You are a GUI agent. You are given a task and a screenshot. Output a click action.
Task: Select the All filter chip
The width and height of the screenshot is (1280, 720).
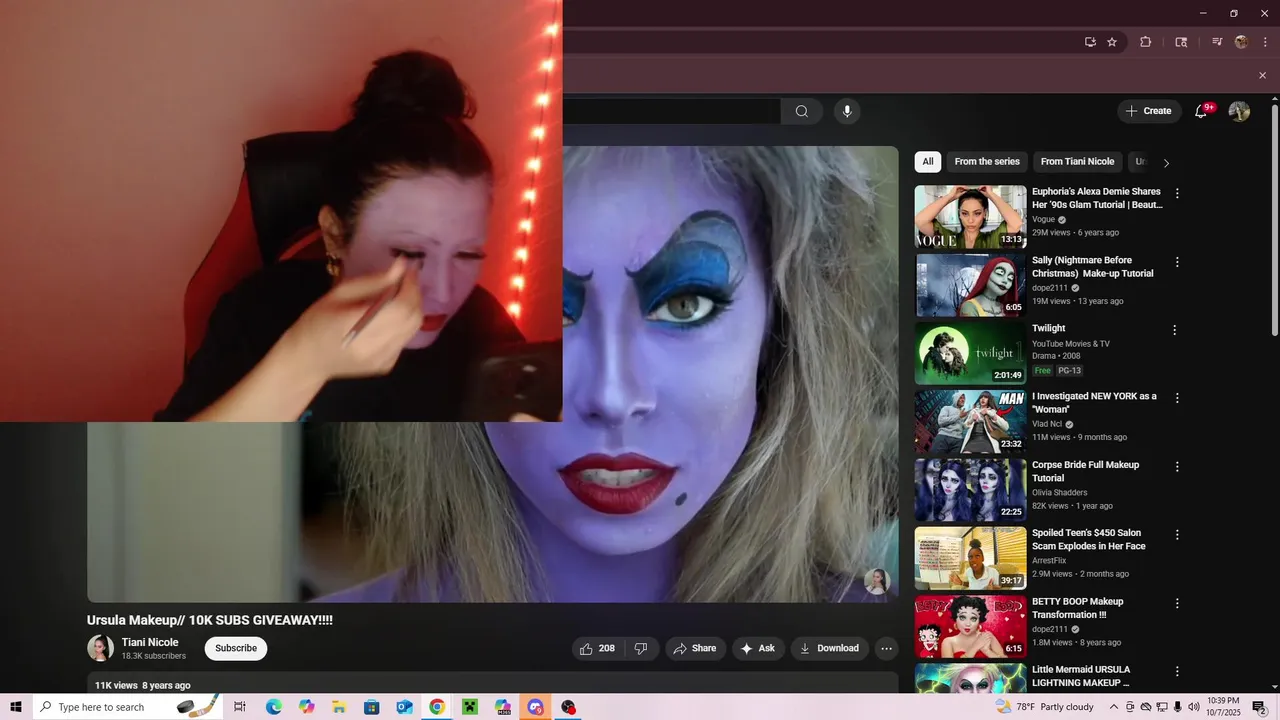point(928,162)
